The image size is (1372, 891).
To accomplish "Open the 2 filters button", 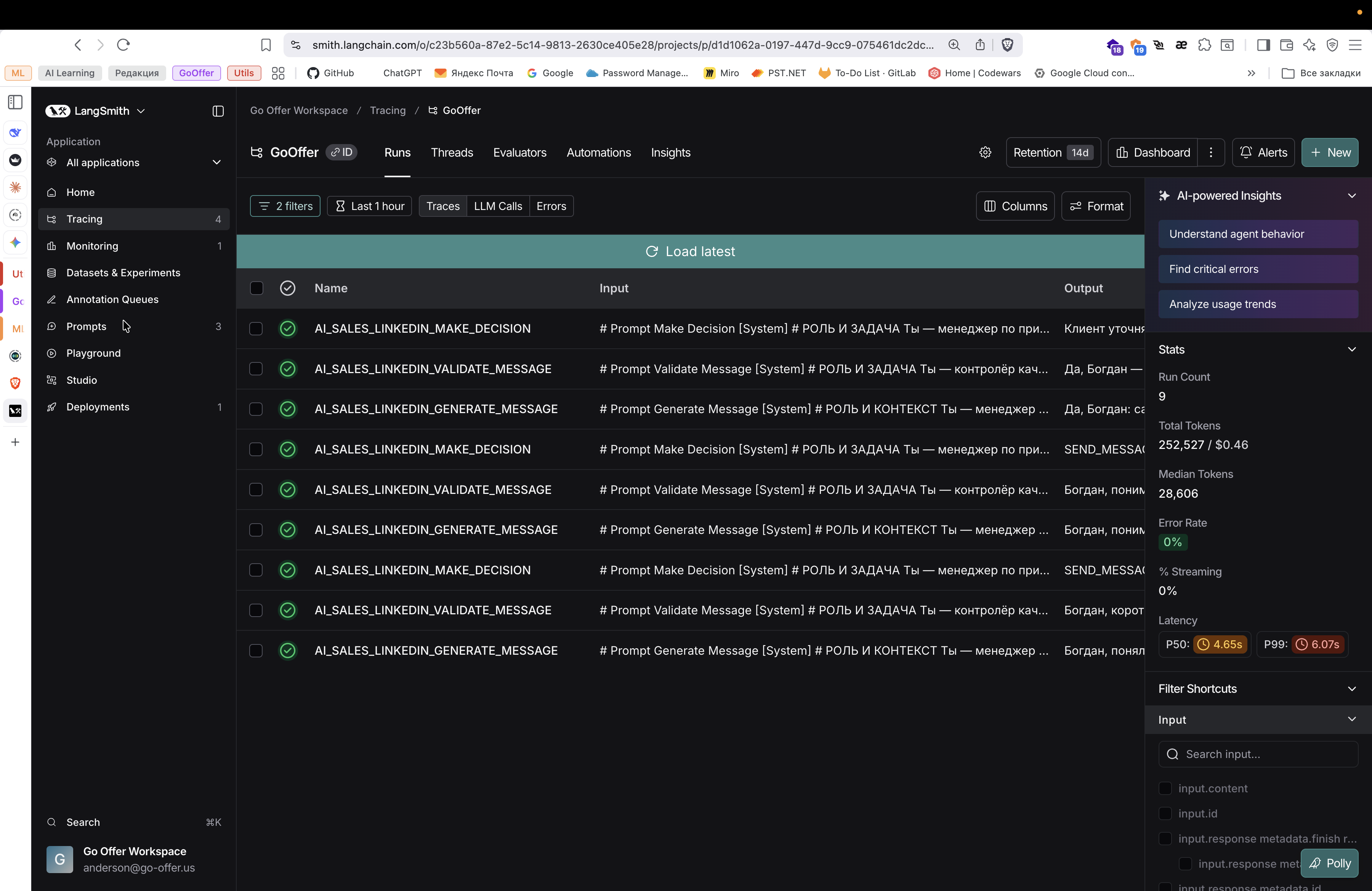I will pos(285,206).
